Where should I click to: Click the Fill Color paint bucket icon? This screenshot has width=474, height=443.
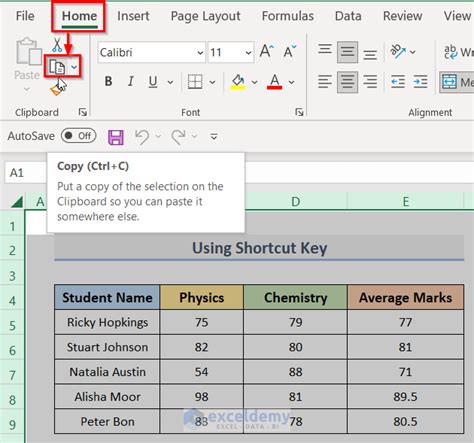(238, 82)
